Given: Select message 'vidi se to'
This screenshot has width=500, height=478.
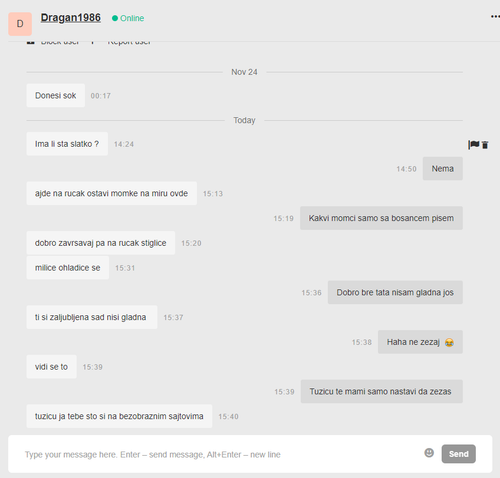Looking at the screenshot, I should 51,367.
